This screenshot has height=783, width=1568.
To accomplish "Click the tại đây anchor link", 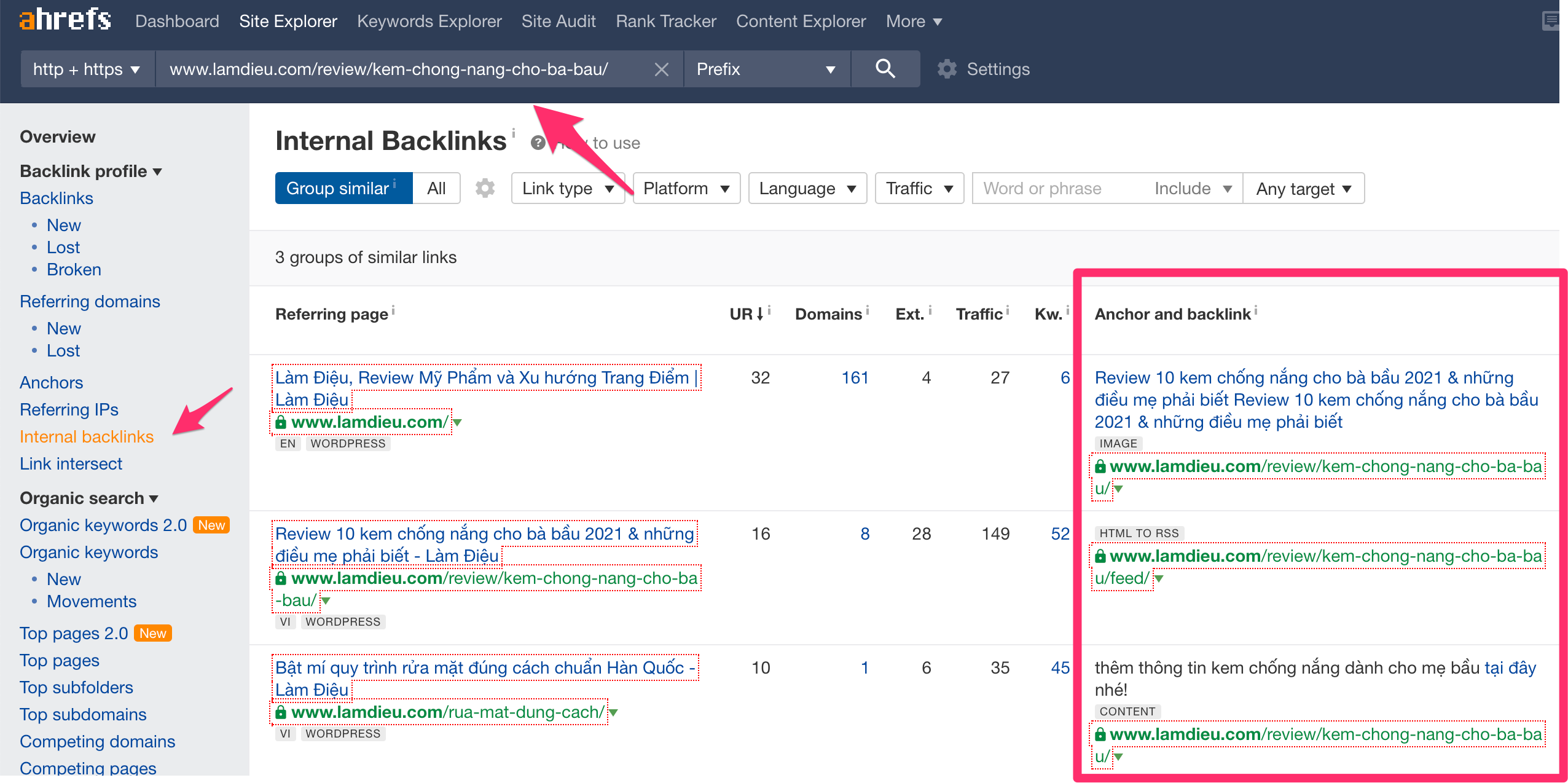I will 1510,667.
